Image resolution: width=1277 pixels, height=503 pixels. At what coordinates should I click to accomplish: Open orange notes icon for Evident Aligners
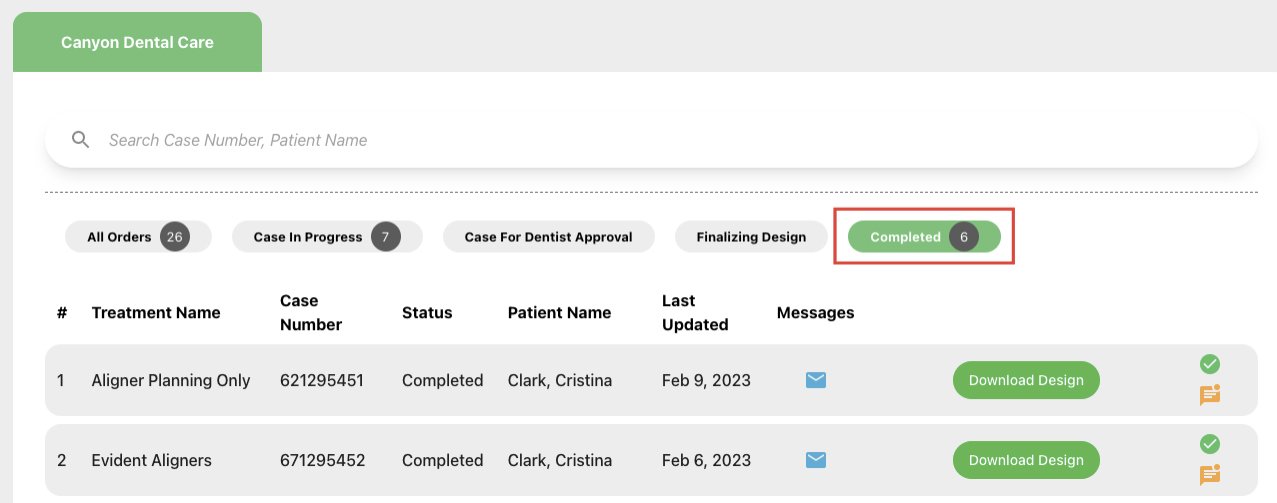[x=1210, y=475]
